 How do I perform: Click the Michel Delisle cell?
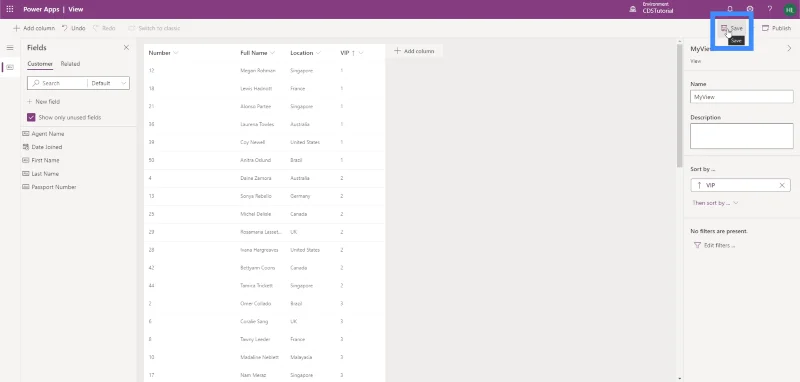tap(255, 214)
